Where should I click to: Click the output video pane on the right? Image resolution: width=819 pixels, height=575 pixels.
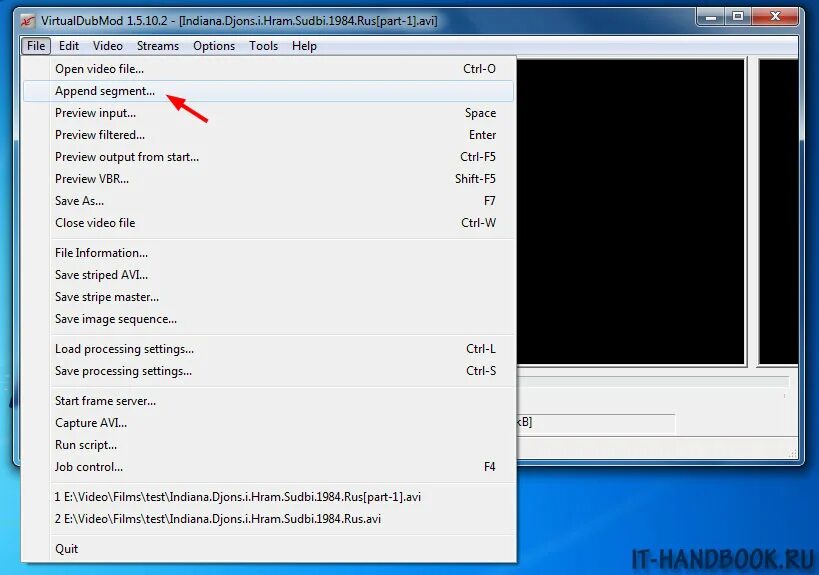click(x=778, y=212)
